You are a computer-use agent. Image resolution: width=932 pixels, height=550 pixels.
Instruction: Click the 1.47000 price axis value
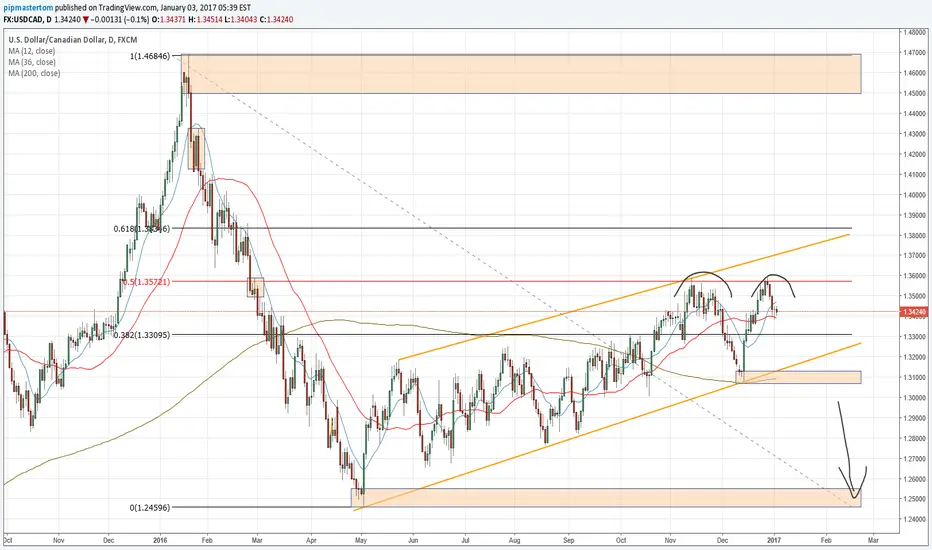pos(915,52)
